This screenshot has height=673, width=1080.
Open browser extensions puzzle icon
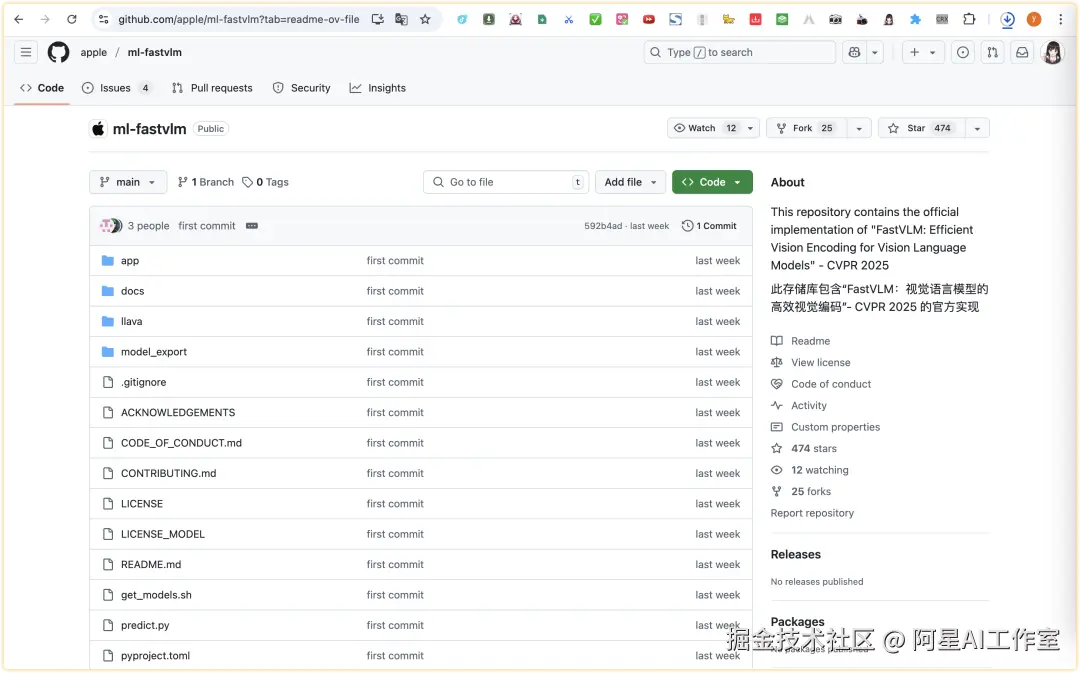pos(969,19)
